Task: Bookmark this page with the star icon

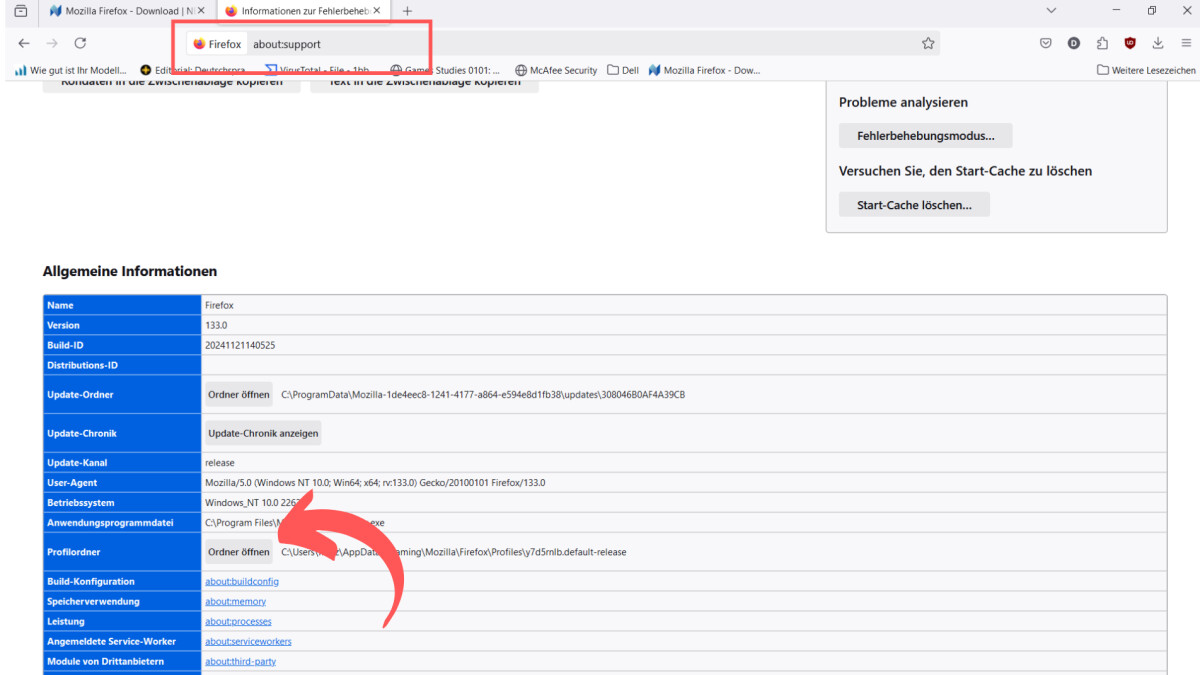Action: 928,43
